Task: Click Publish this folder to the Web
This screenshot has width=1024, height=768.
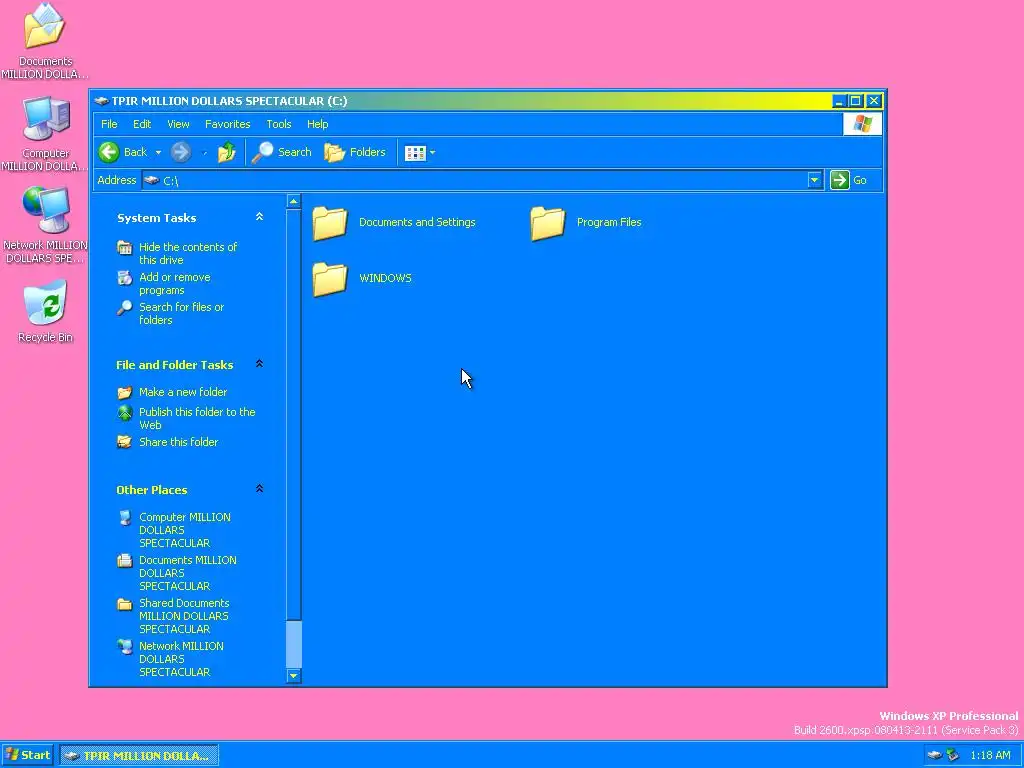Action: 197,418
